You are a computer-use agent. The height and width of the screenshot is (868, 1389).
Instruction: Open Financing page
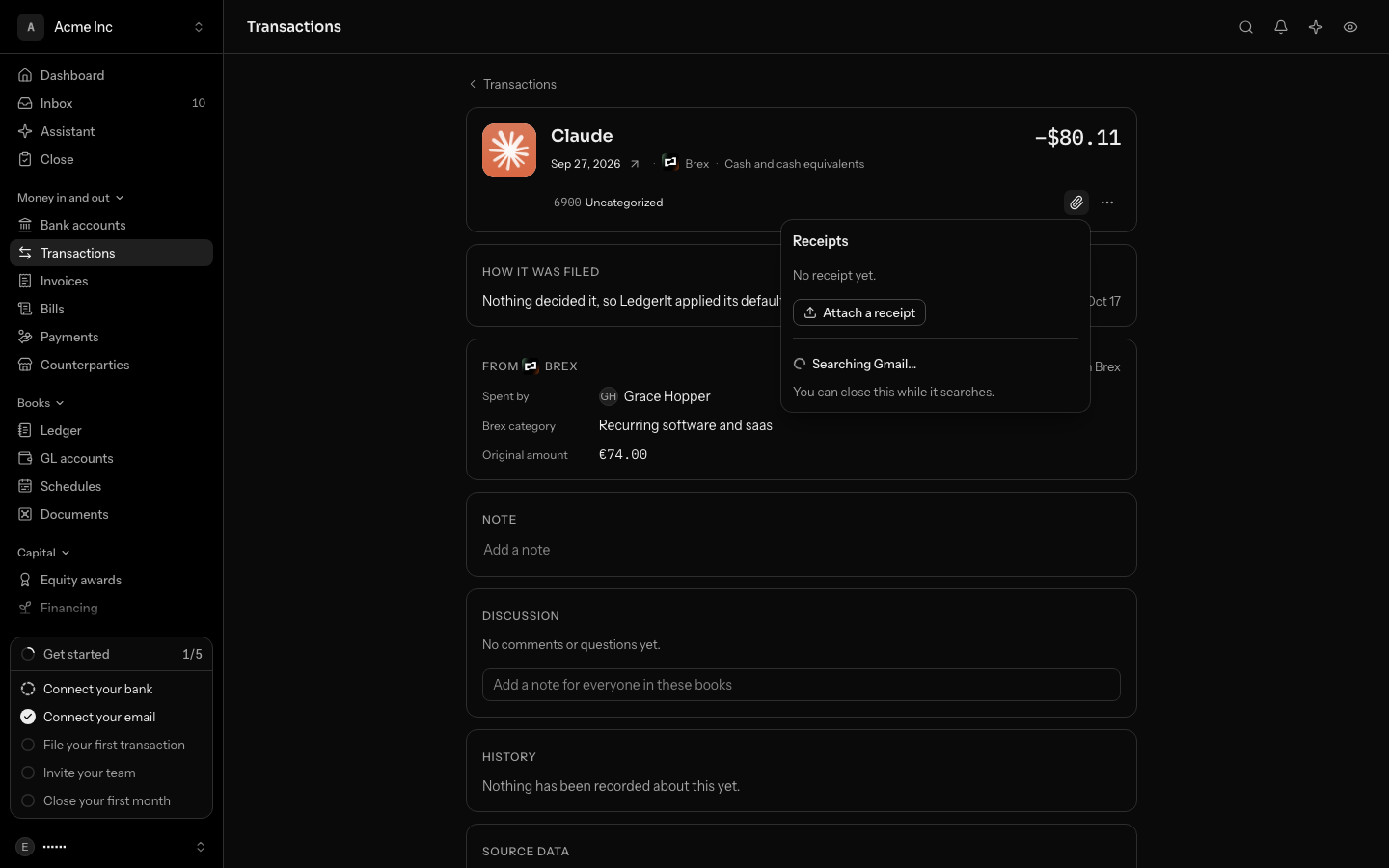point(111,608)
